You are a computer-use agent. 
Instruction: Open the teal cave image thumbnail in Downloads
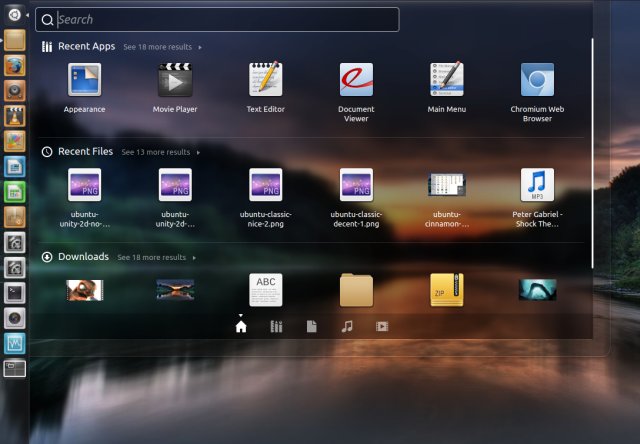[x=538, y=290]
